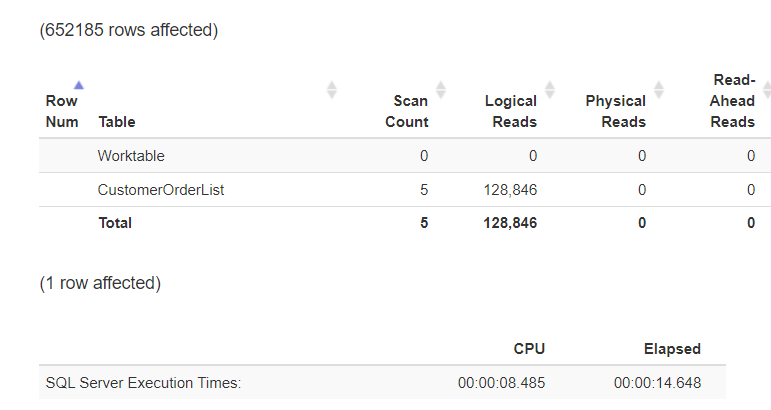Select the Worktable row name cell
The height and width of the screenshot is (410, 771).
(131, 156)
